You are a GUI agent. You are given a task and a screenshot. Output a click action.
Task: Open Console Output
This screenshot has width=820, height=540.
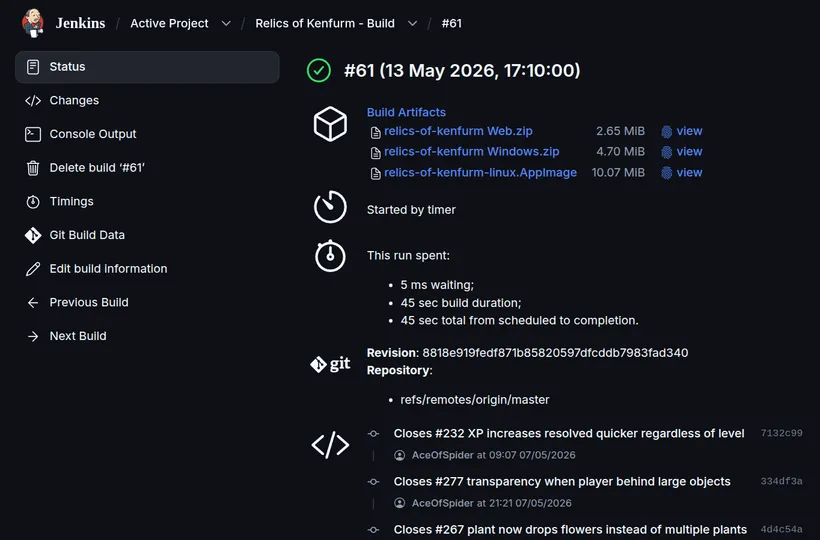coord(93,134)
